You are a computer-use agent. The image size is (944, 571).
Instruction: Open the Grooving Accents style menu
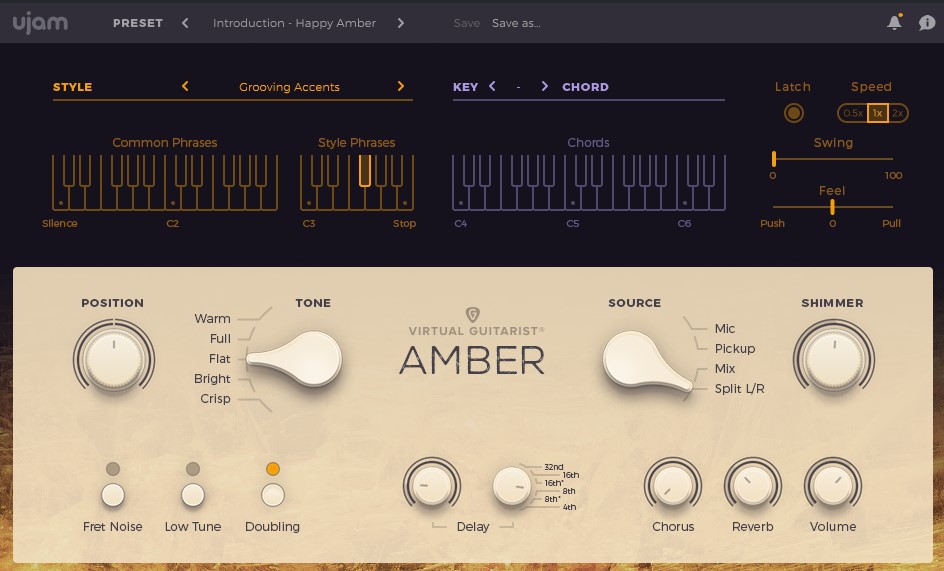pos(289,87)
